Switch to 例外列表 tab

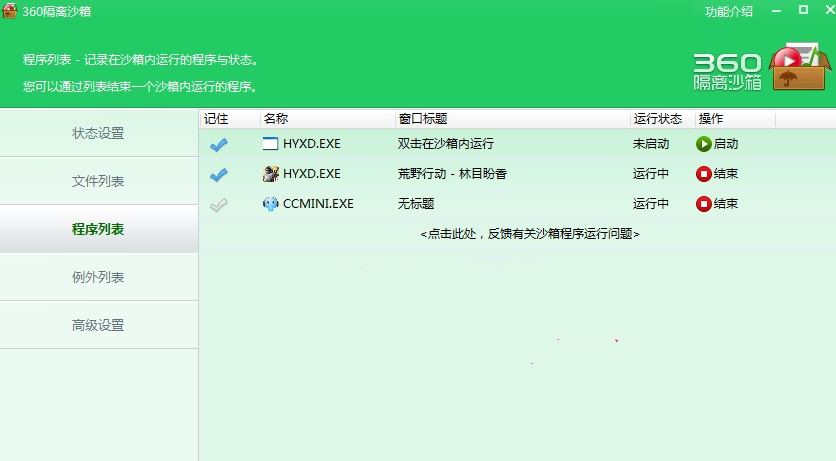(x=99, y=277)
